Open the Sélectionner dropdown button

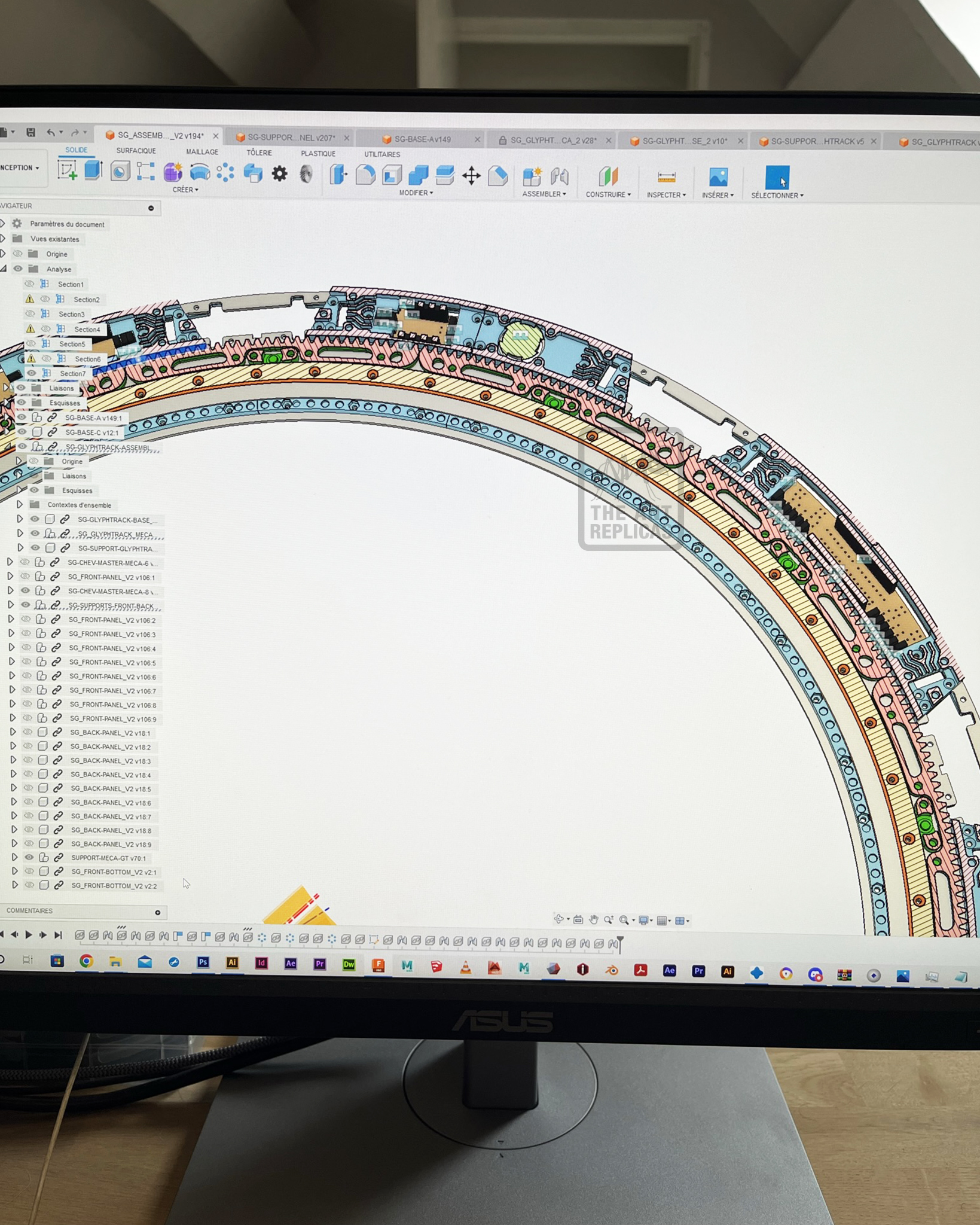(777, 196)
